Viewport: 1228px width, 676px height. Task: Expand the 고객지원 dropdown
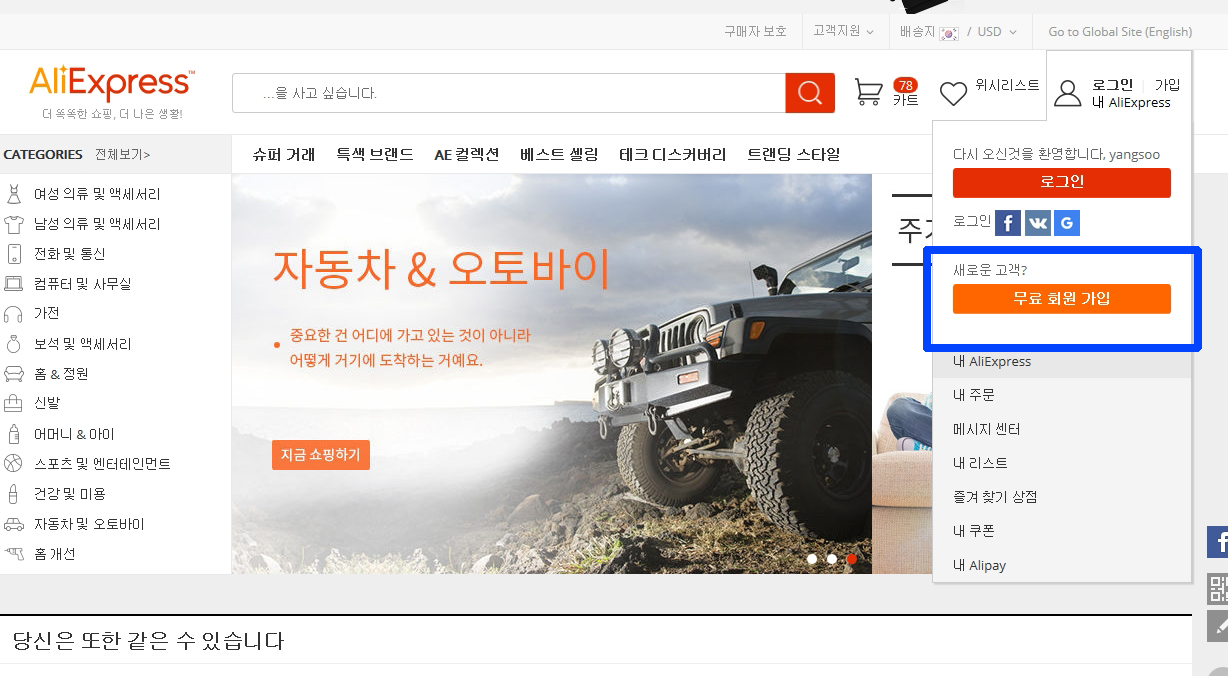[843, 32]
